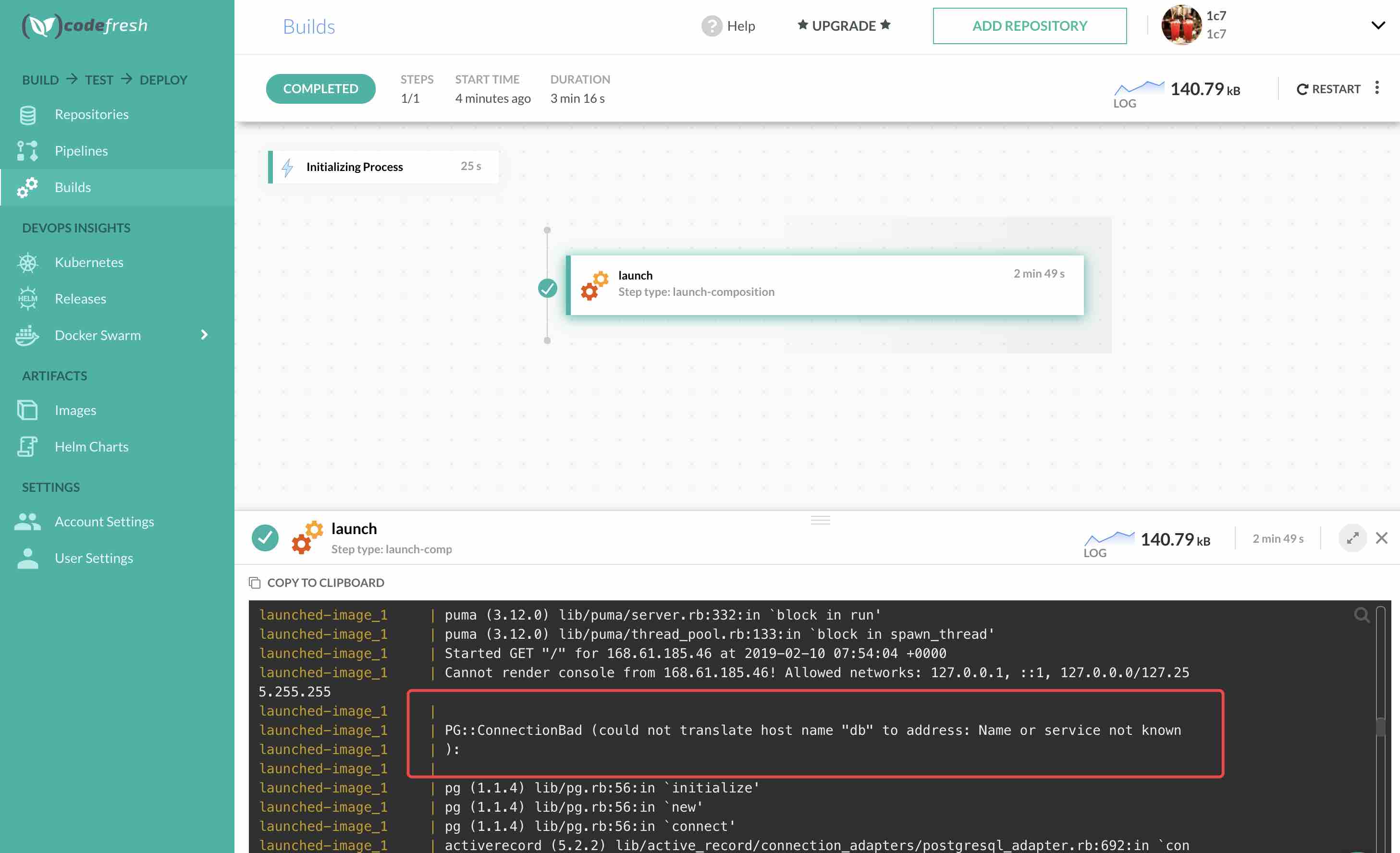The width and height of the screenshot is (1400, 853).
Task: Open the Docker Images icon
Action: click(x=27, y=410)
